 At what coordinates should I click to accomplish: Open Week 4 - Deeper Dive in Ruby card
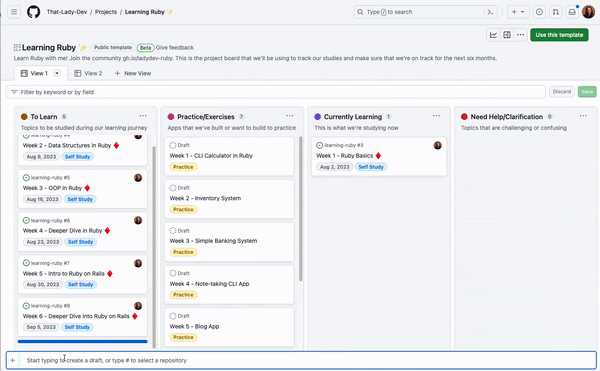tap(62, 231)
